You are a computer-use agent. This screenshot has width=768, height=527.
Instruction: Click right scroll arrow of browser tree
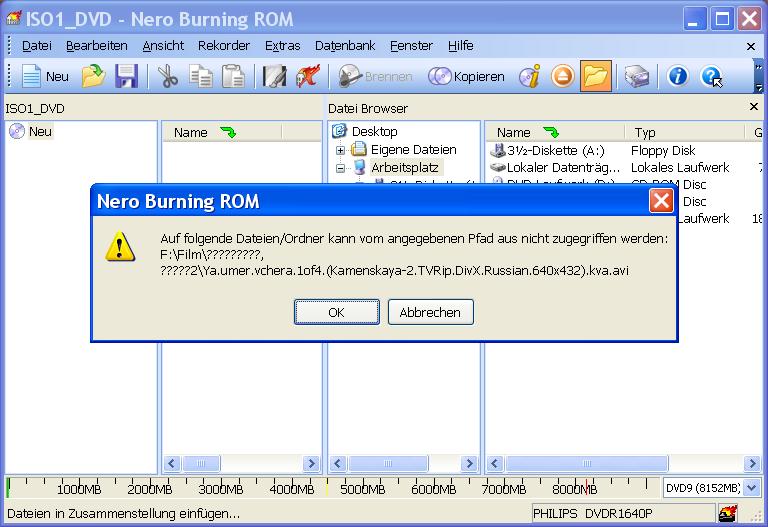(x=469, y=463)
